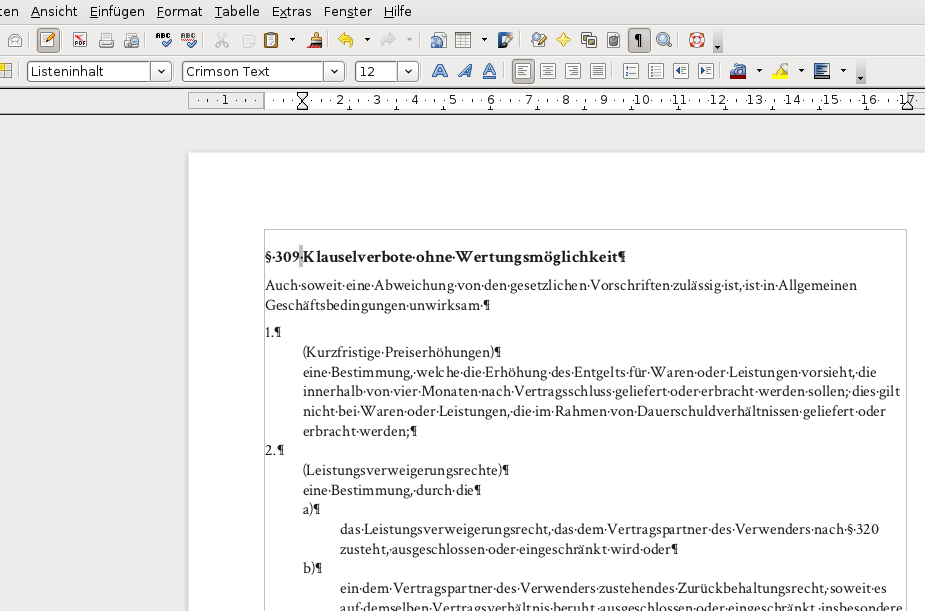This screenshot has height=611, width=925.
Task: Open the Crimson Text font name dropdown
Action: (334, 71)
